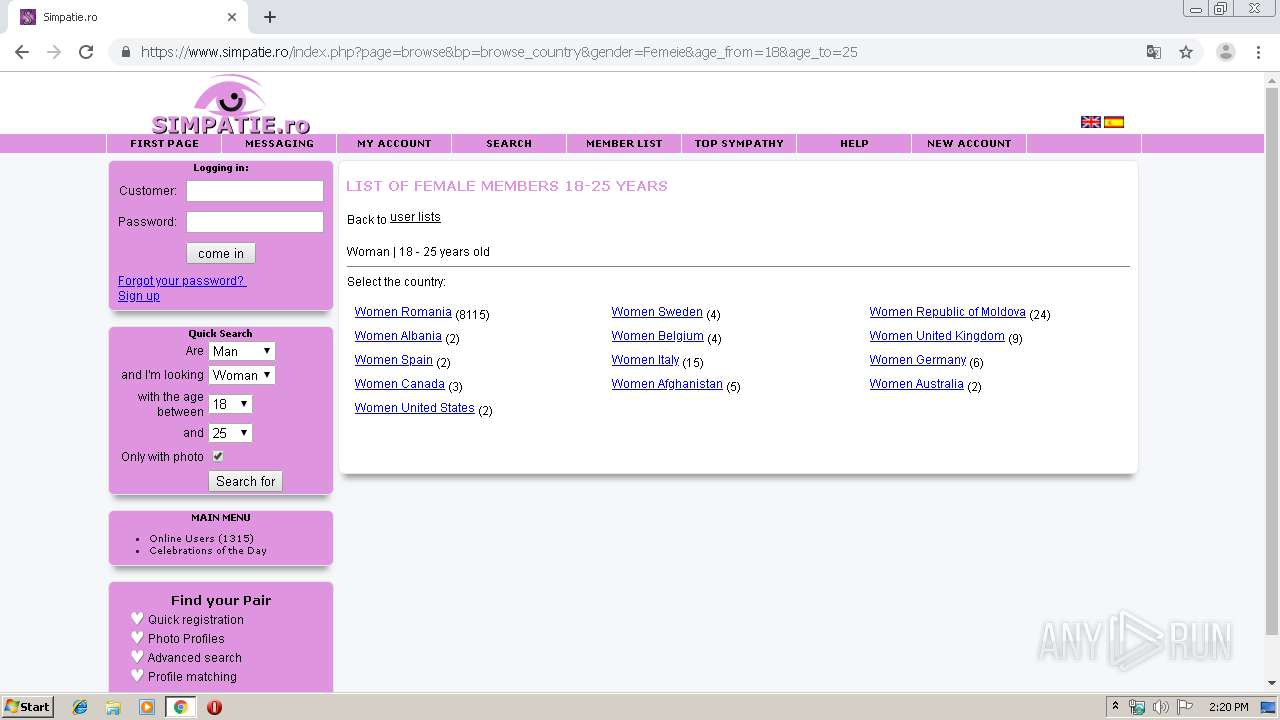Screen dimensions: 1280x720
Task: Switch site language to Spanish flag
Action: click(1114, 122)
